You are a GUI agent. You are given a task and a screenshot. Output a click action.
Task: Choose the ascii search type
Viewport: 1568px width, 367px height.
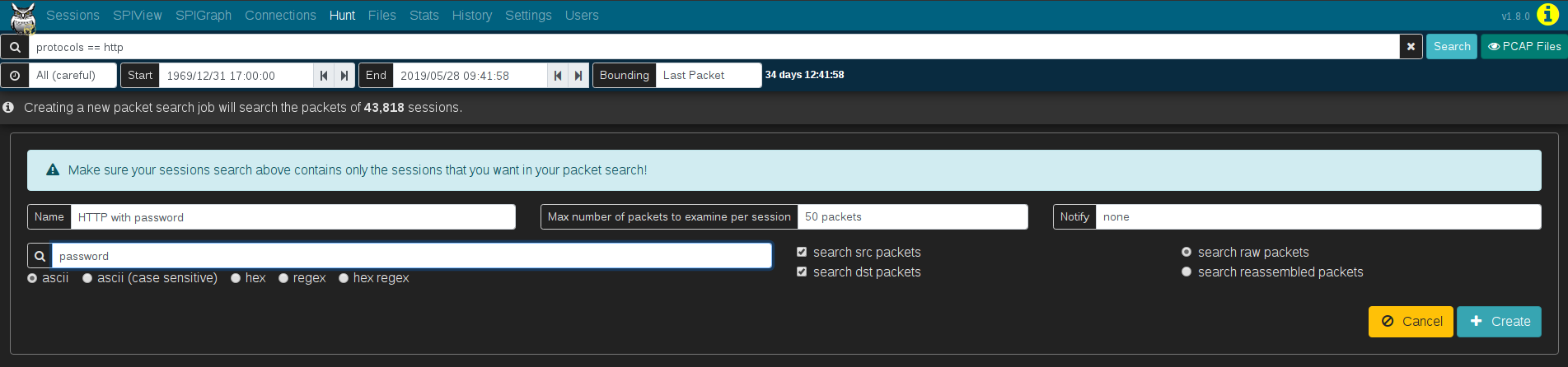(32, 278)
